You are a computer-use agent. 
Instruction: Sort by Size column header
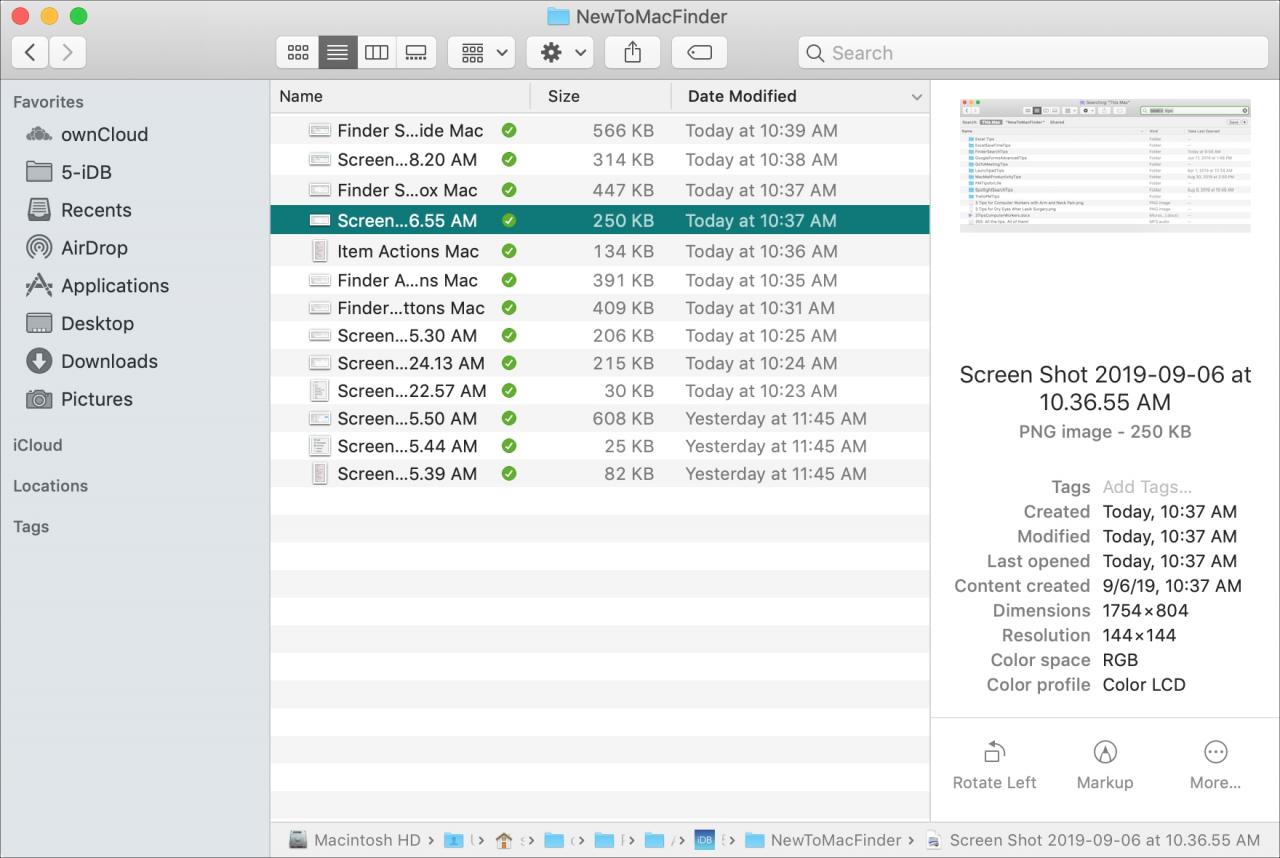point(564,96)
